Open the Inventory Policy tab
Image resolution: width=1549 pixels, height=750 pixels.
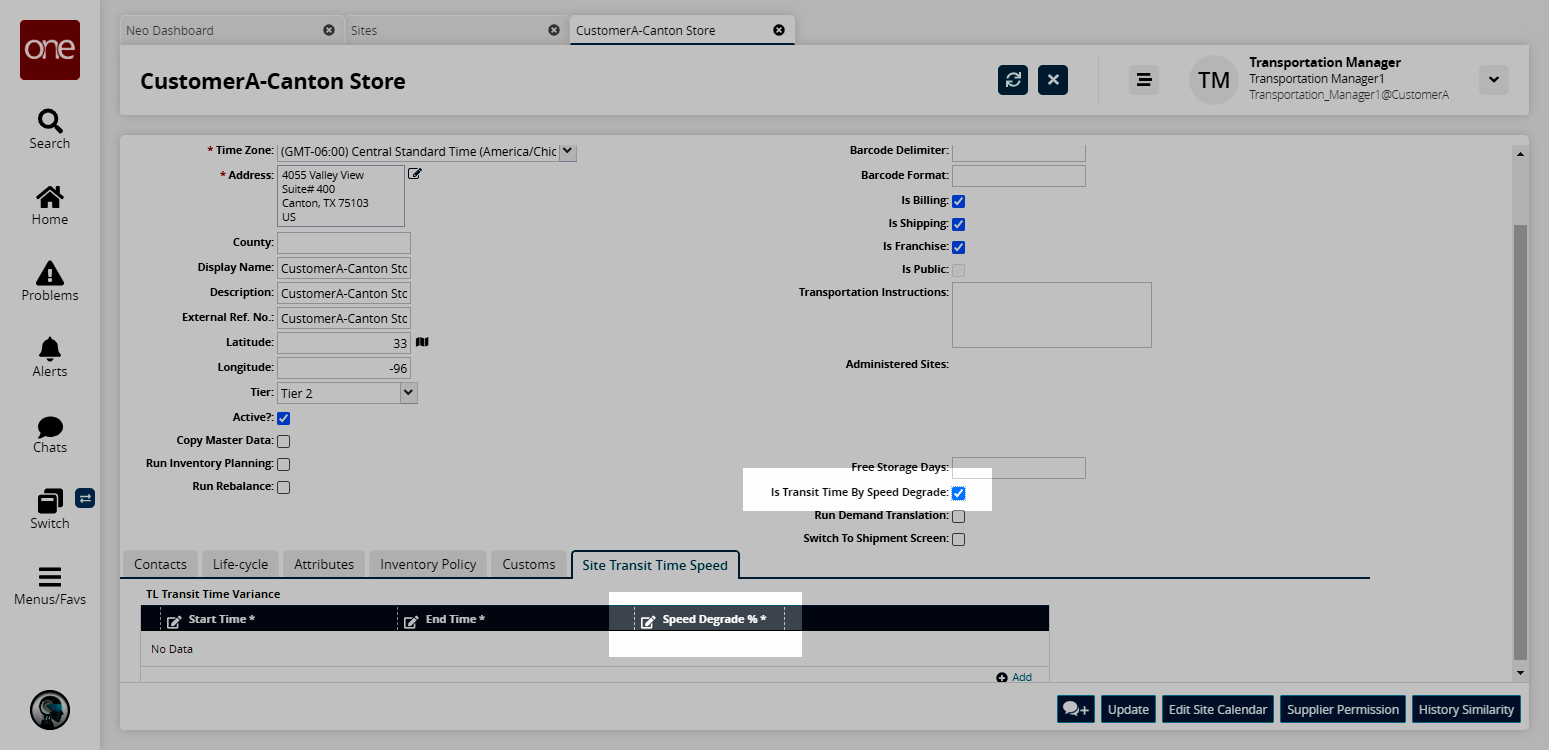[x=428, y=564]
